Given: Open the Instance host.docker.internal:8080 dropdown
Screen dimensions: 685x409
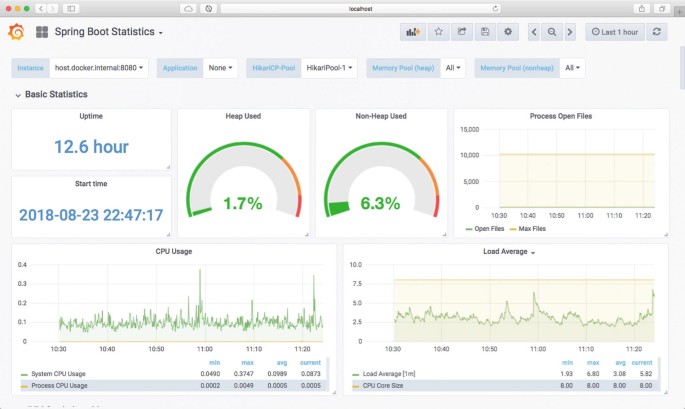Looking at the screenshot, I should (x=99, y=68).
